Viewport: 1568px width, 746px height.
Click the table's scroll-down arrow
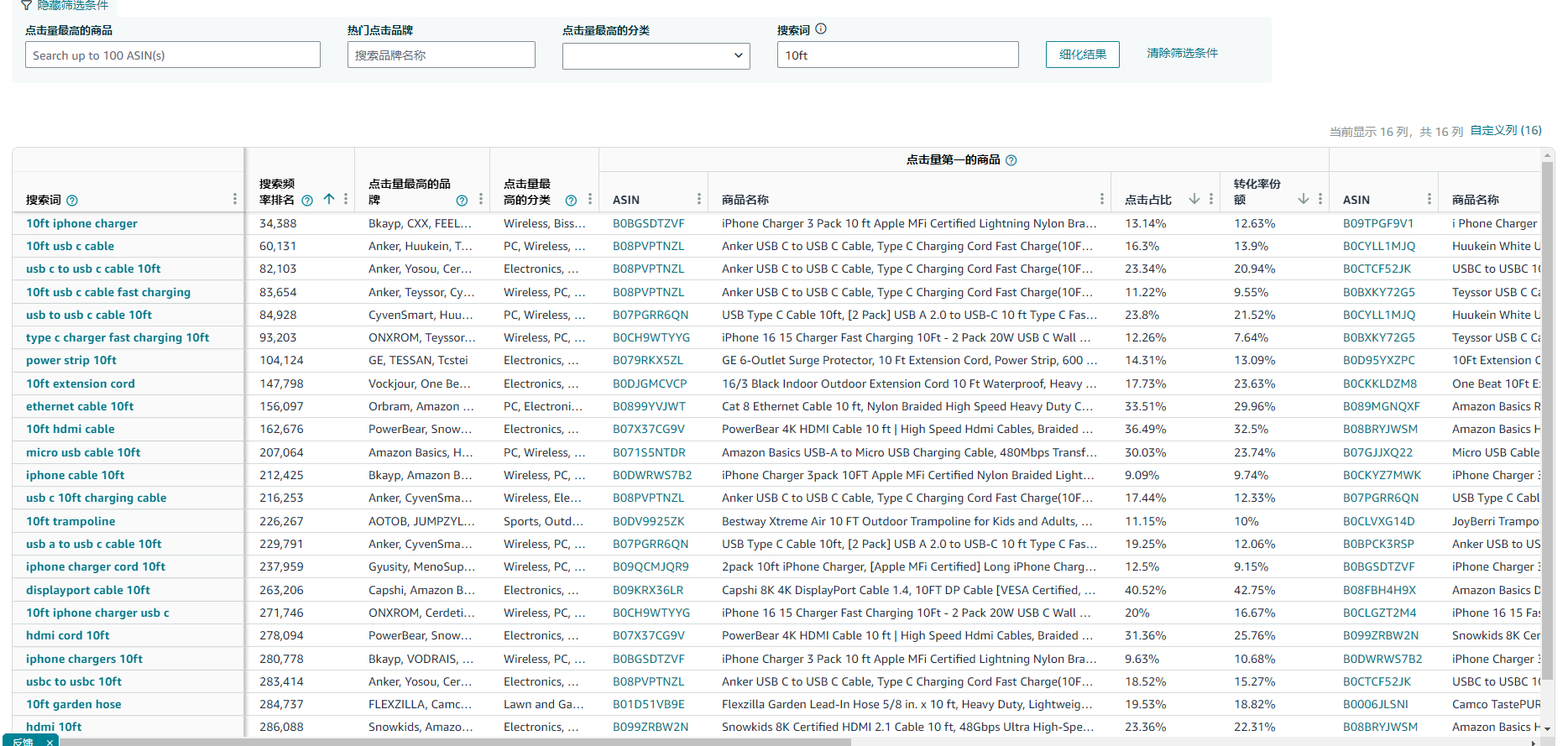(x=1548, y=730)
